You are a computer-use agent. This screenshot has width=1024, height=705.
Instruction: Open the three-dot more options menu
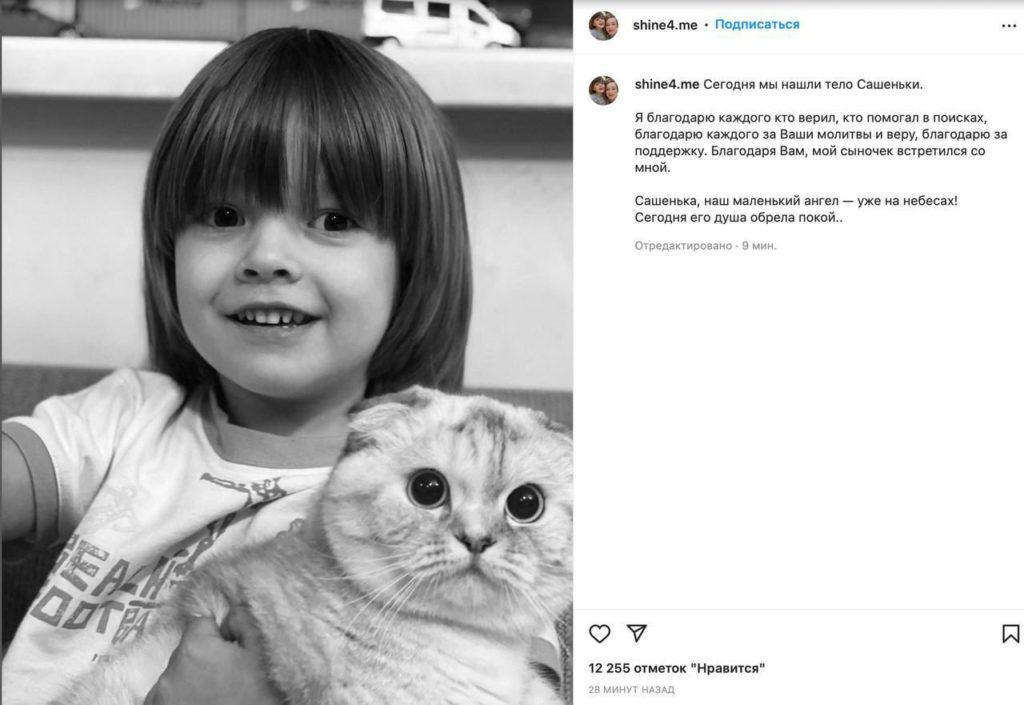[1008, 26]
